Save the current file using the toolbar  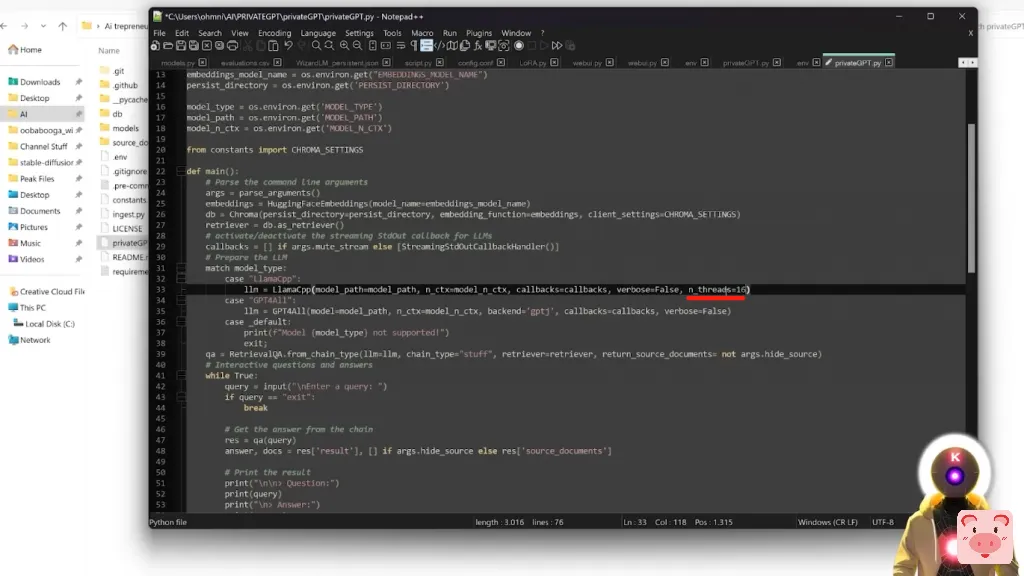coord(181,46)
